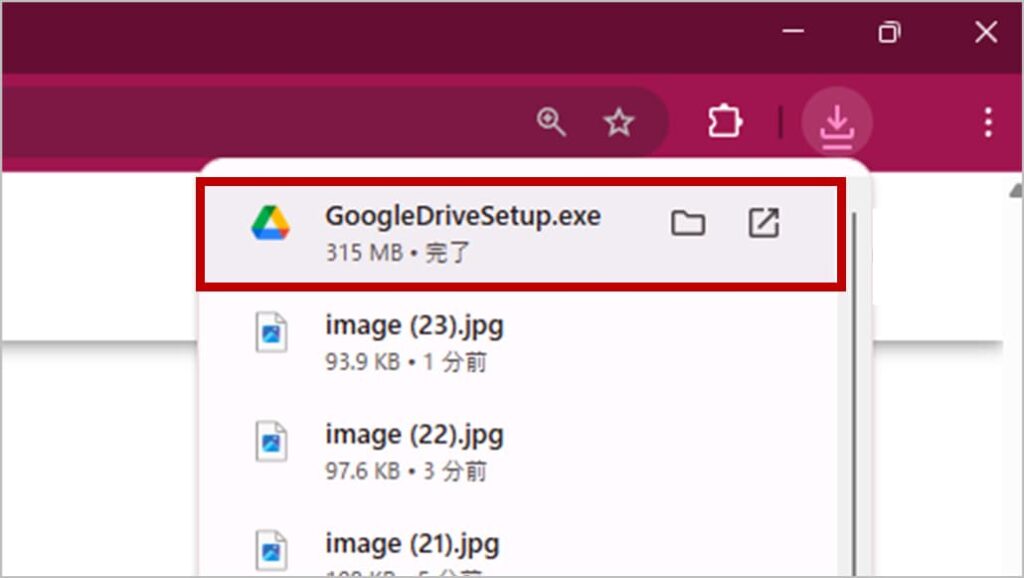The image size is (1024, 578).
Task: Click the Google Drive logo icon
Action: pyautogui.click(x=270, y=224)
